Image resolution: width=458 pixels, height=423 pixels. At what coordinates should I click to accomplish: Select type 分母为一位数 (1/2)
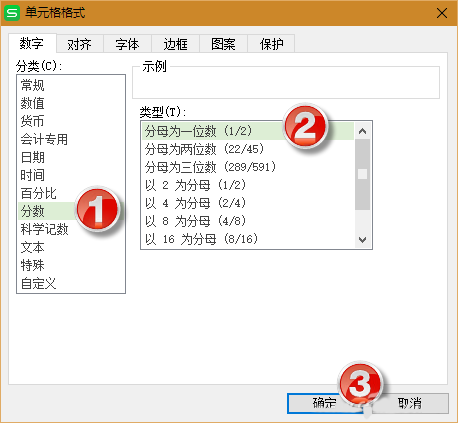(248, 131)
